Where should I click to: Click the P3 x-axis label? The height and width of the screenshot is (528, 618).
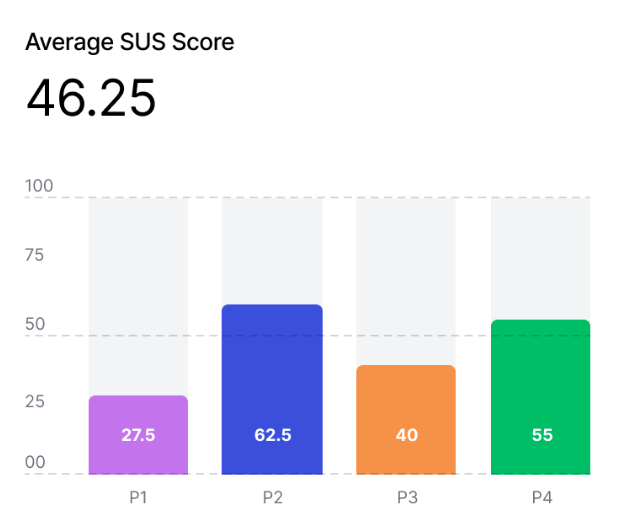coord(406,497)
